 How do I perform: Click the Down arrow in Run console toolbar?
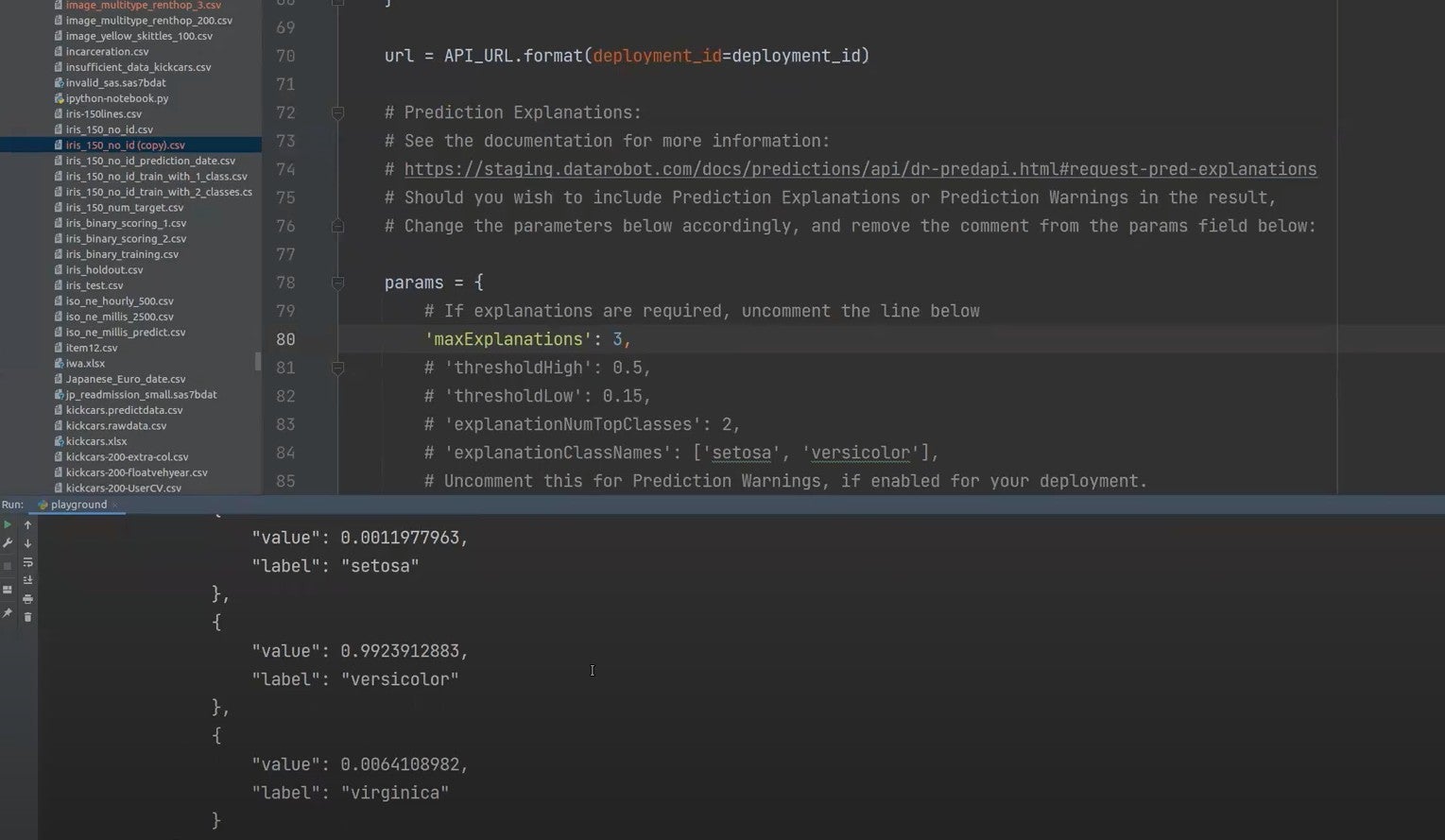click(27, 543)
